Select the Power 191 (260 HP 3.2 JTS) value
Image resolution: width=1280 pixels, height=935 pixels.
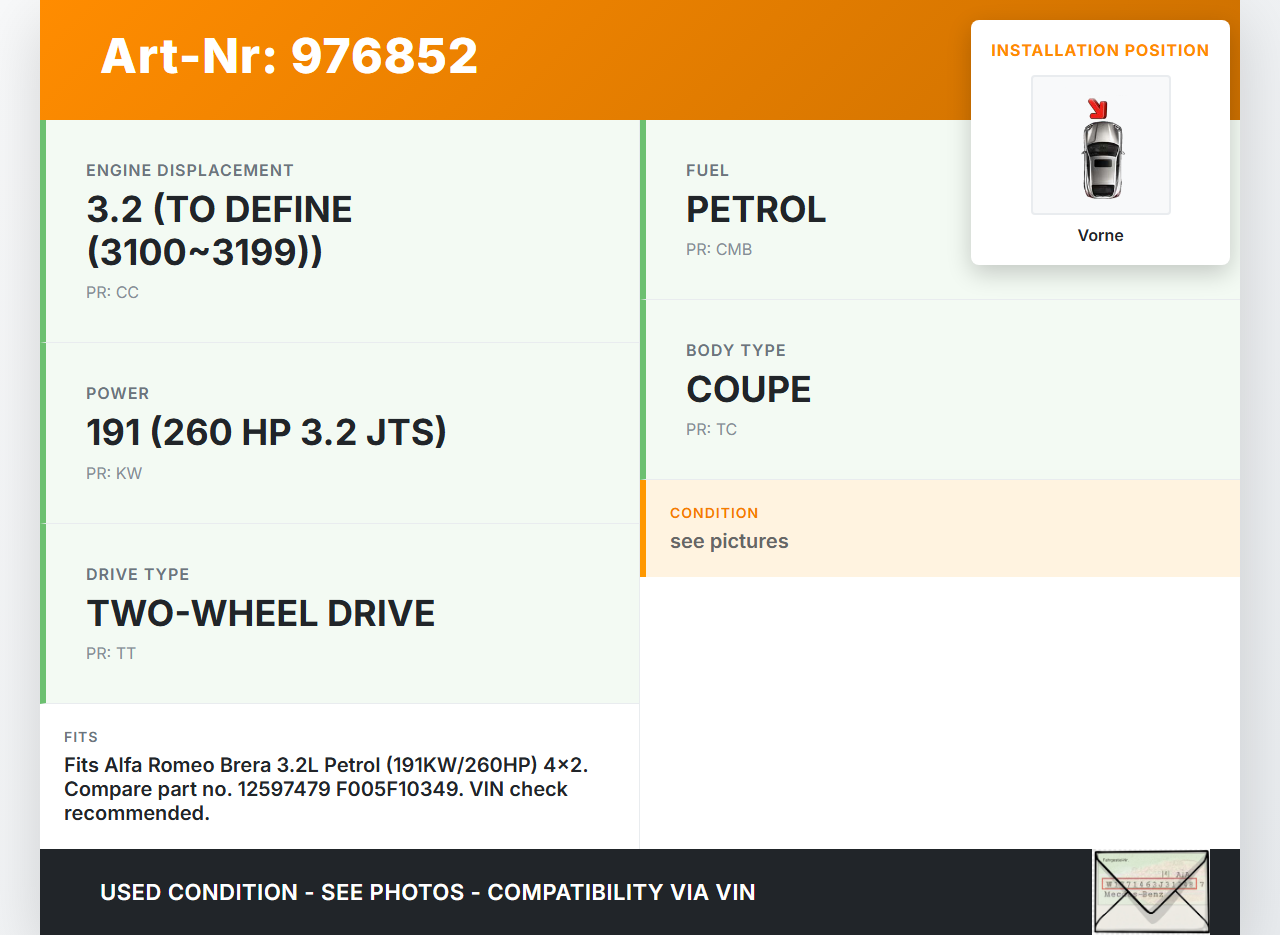[x=266, y=432]
